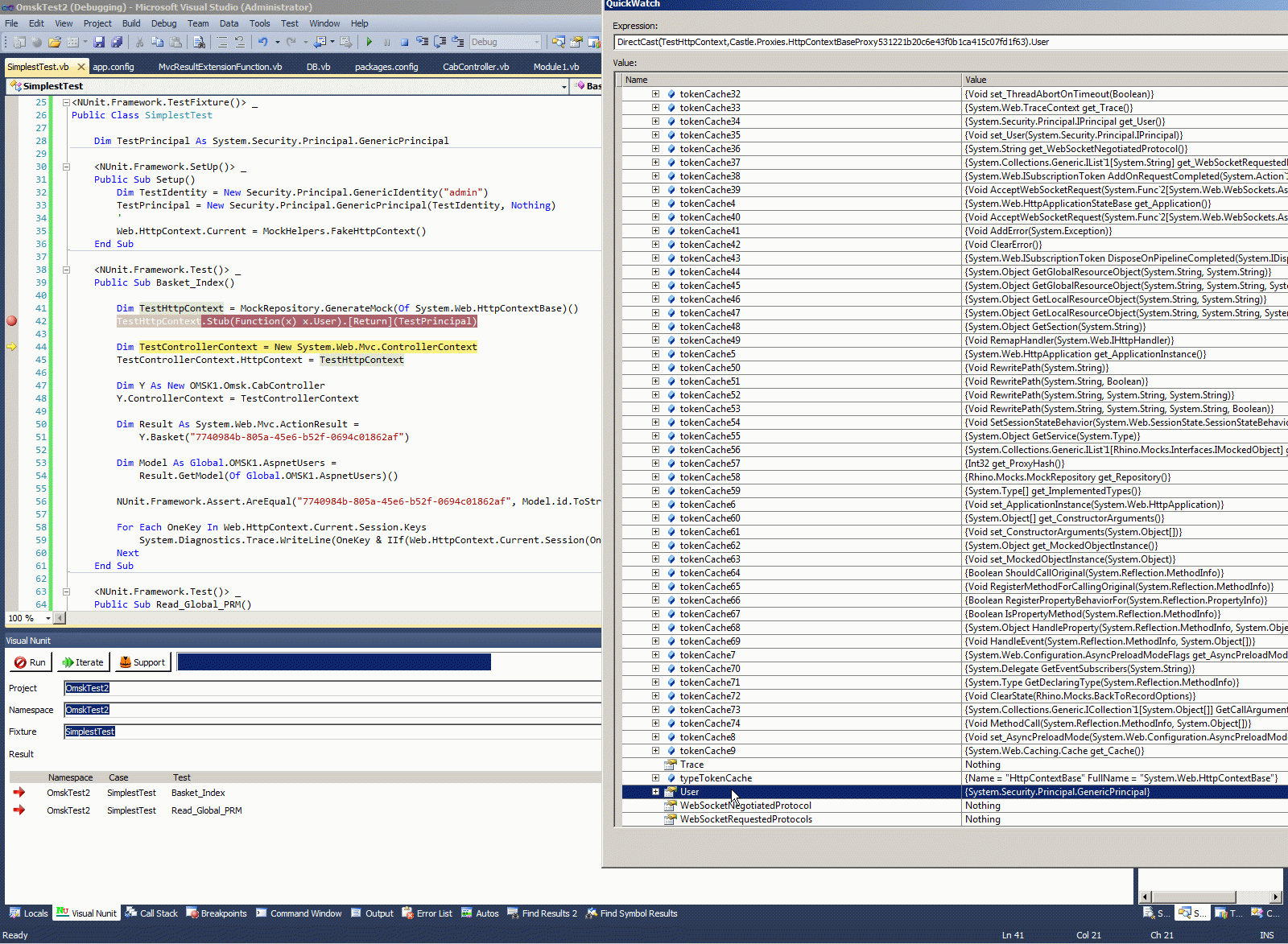Expand the tokenCache32 row in QuickWatch
The width and height of the screenshot is (1288, 944).
[656, 94]
